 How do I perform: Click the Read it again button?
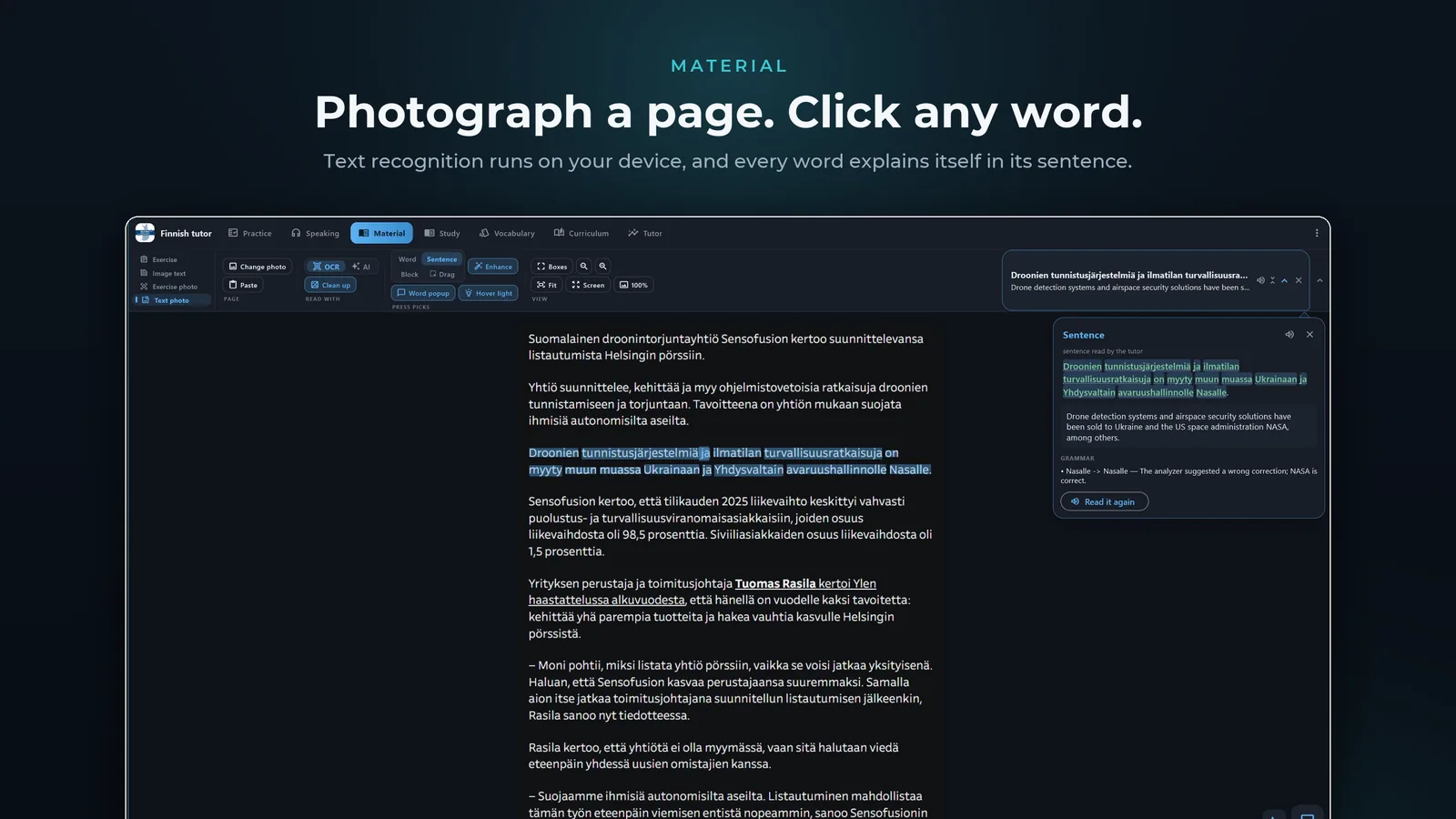pos(1104,501)
